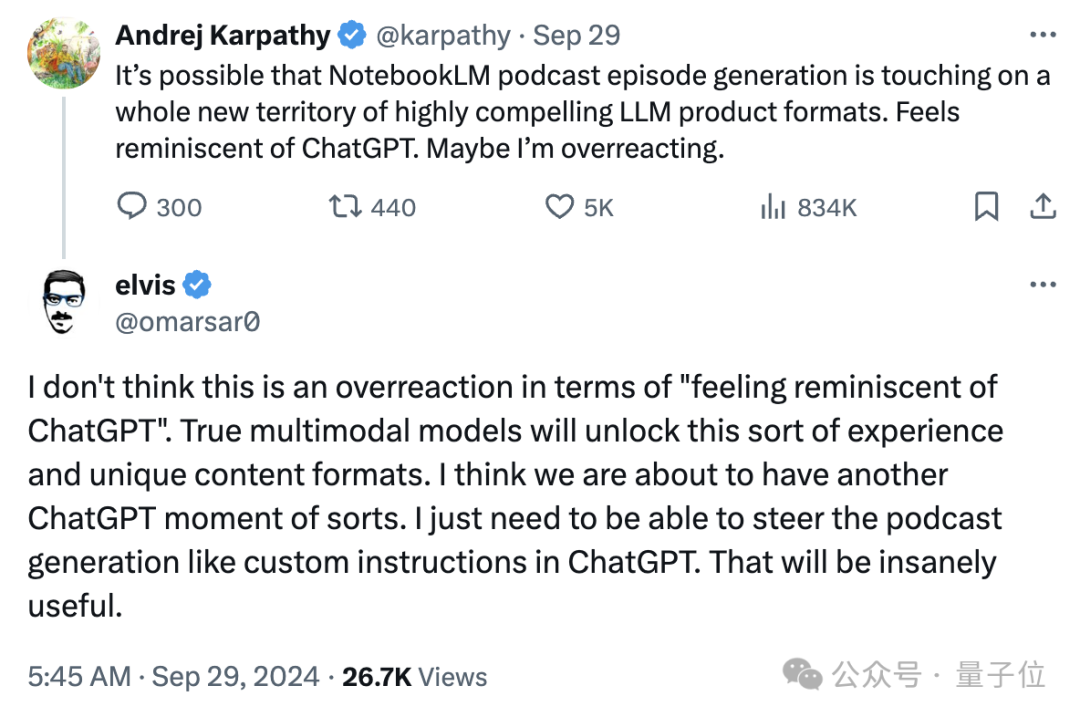Bookmark Karpathy's tweet

tap(986, 206)
